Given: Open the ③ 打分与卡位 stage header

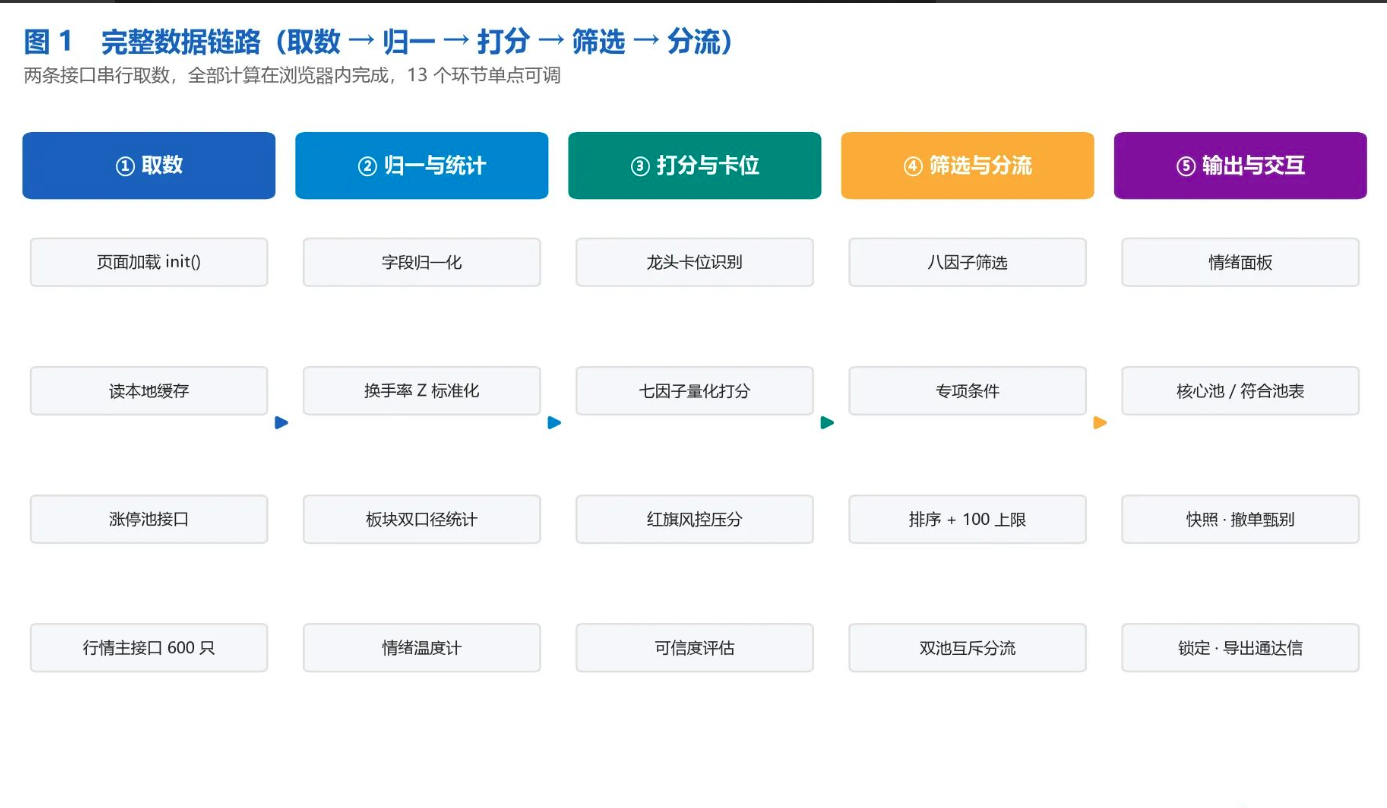Looking at the screenshot, I should pos(695,166).
